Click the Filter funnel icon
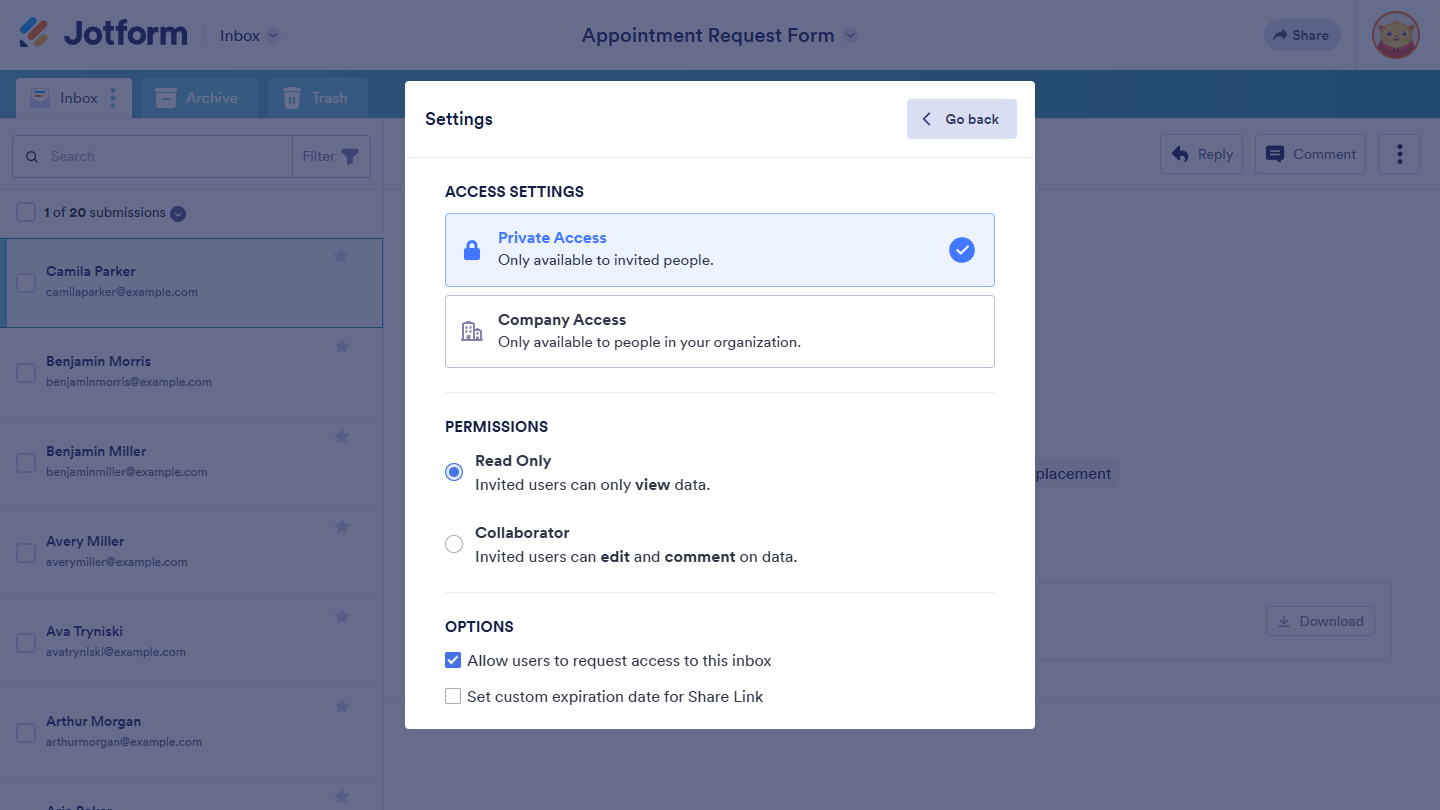 (x=350, y=156)
